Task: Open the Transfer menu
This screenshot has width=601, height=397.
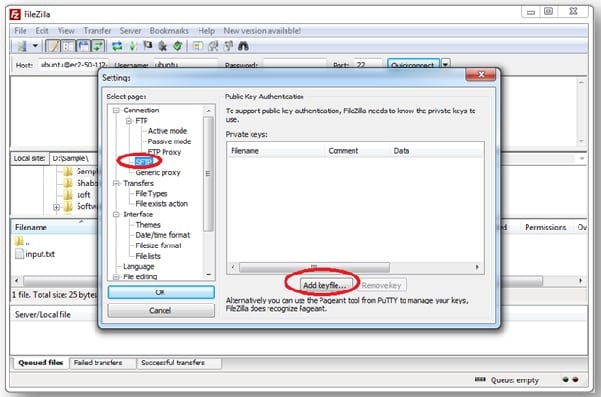Action: pyautogui.click(x=97, y=31)
